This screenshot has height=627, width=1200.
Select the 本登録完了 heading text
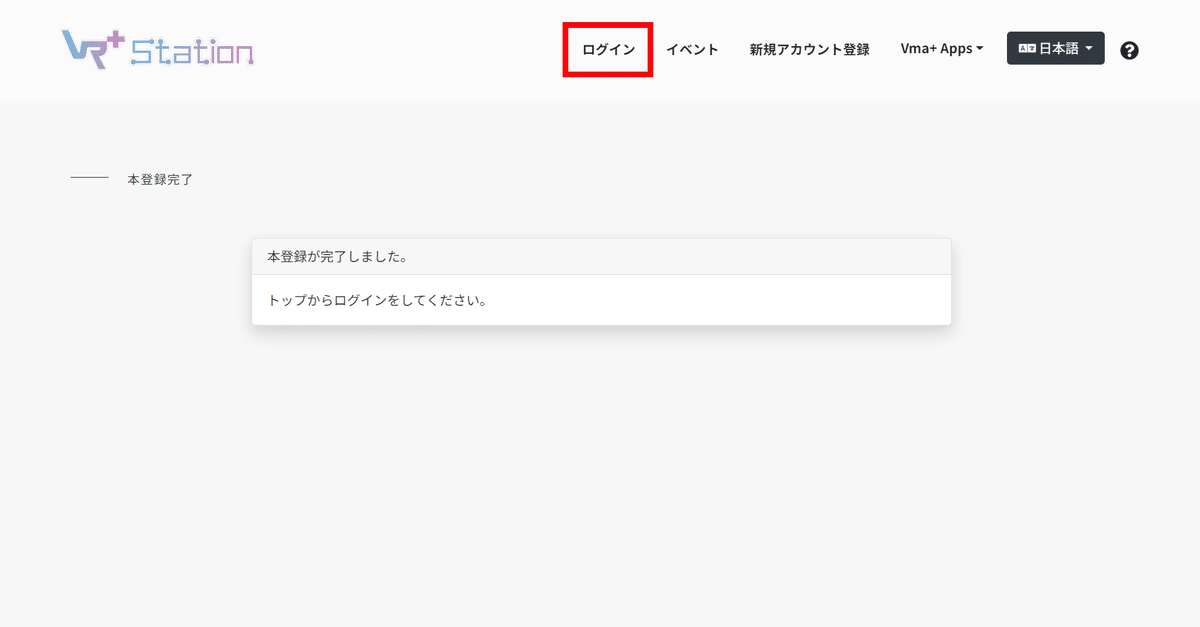point(160,180)
